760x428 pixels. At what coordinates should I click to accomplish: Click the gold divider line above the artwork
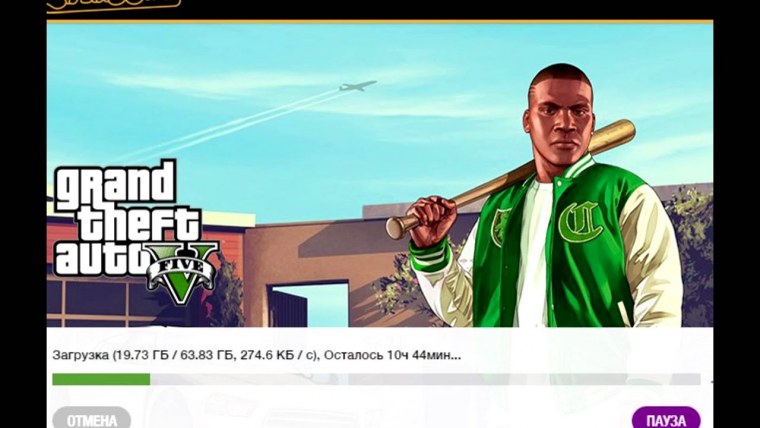[380, 21]
